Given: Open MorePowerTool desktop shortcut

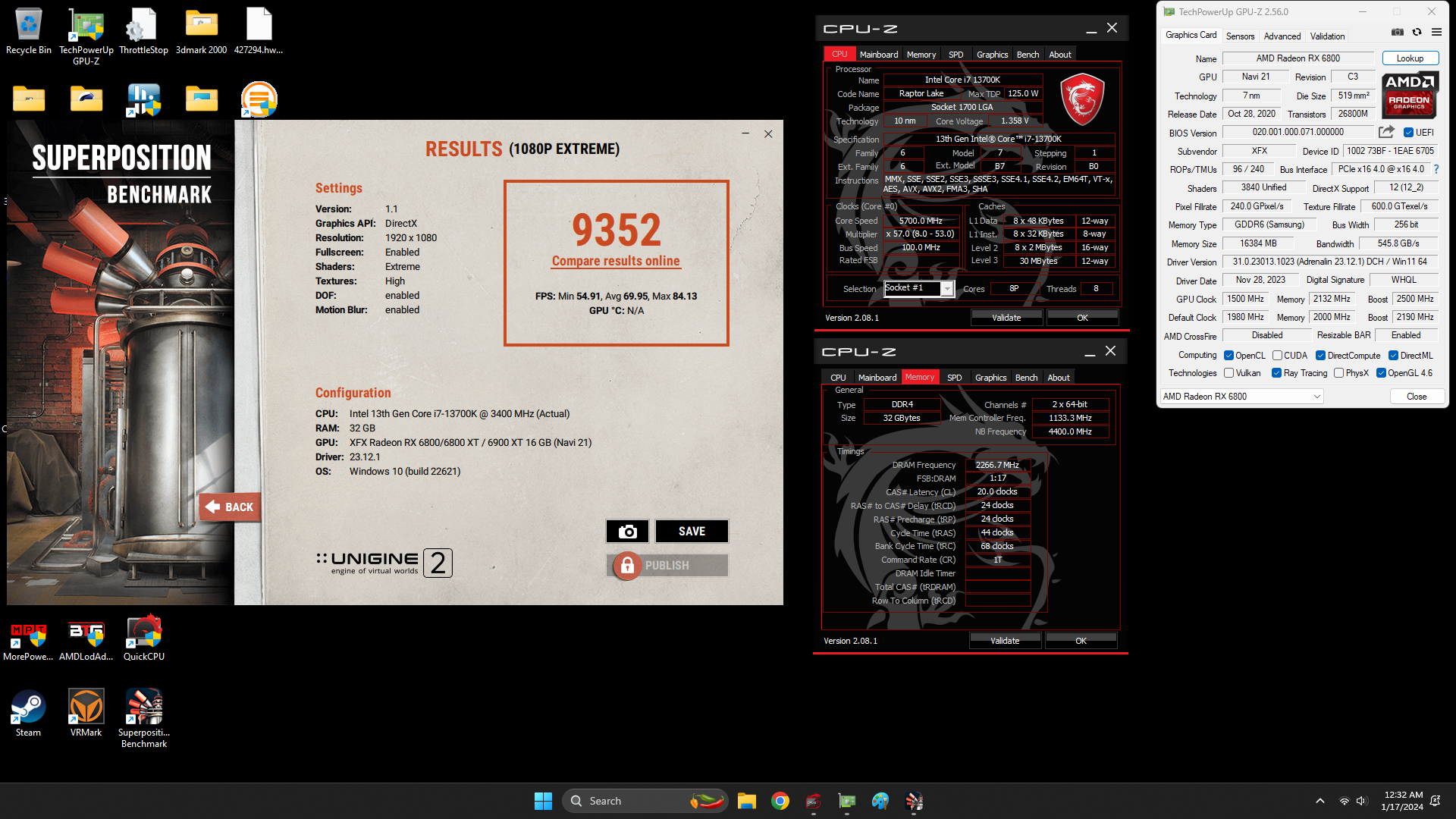Looking at the screenshot, I should click(28, 641).
